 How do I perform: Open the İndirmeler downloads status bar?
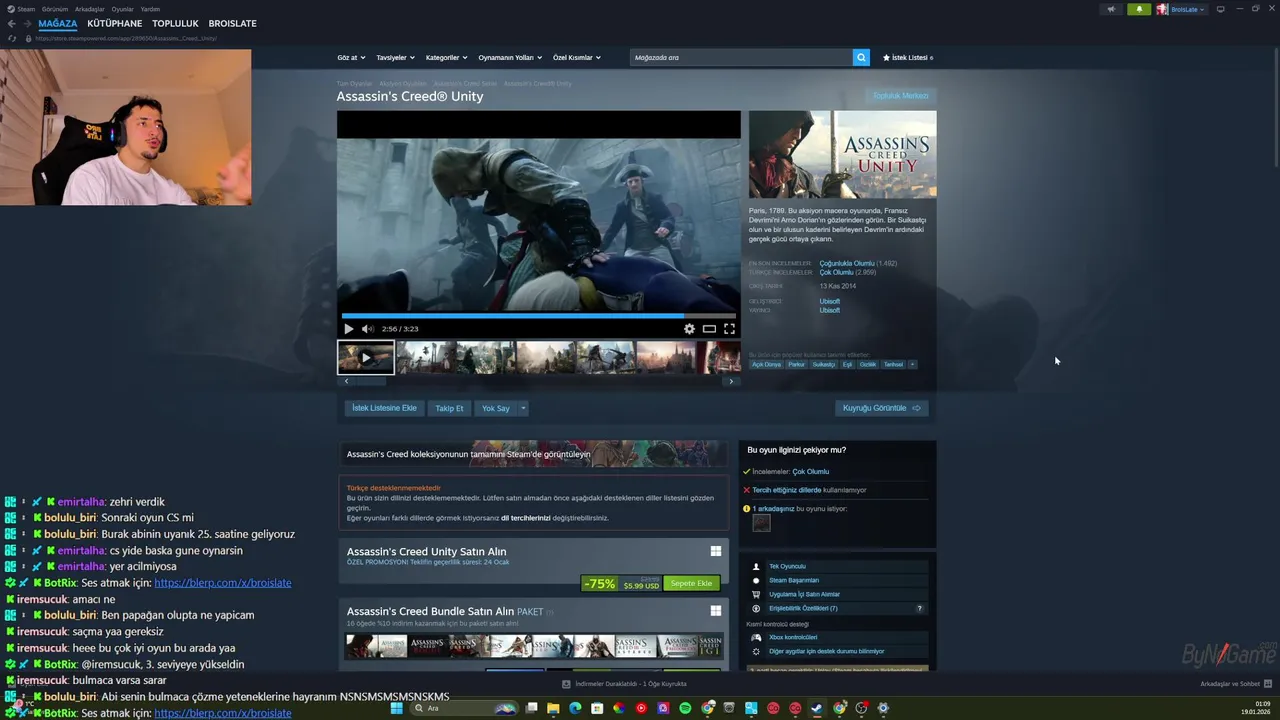click(x=624, y=684)
